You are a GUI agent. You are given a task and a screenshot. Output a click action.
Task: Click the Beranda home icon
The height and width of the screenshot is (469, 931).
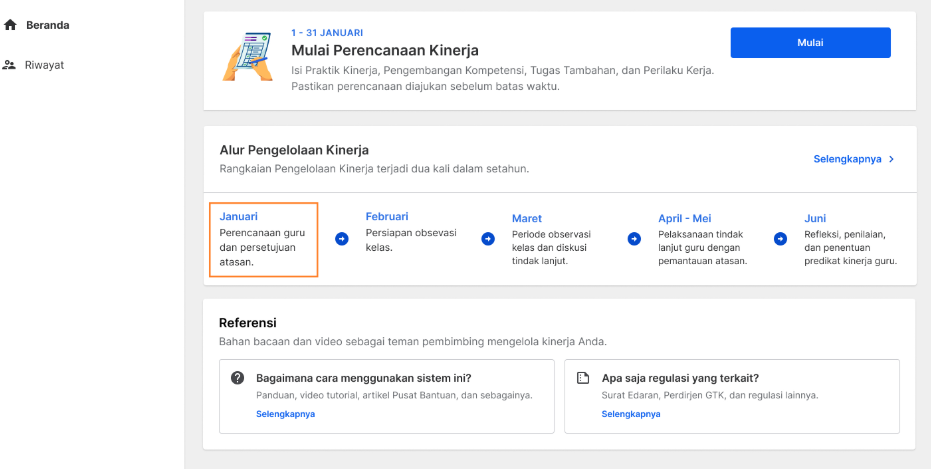pyautogui.click(x=10, y=25)
